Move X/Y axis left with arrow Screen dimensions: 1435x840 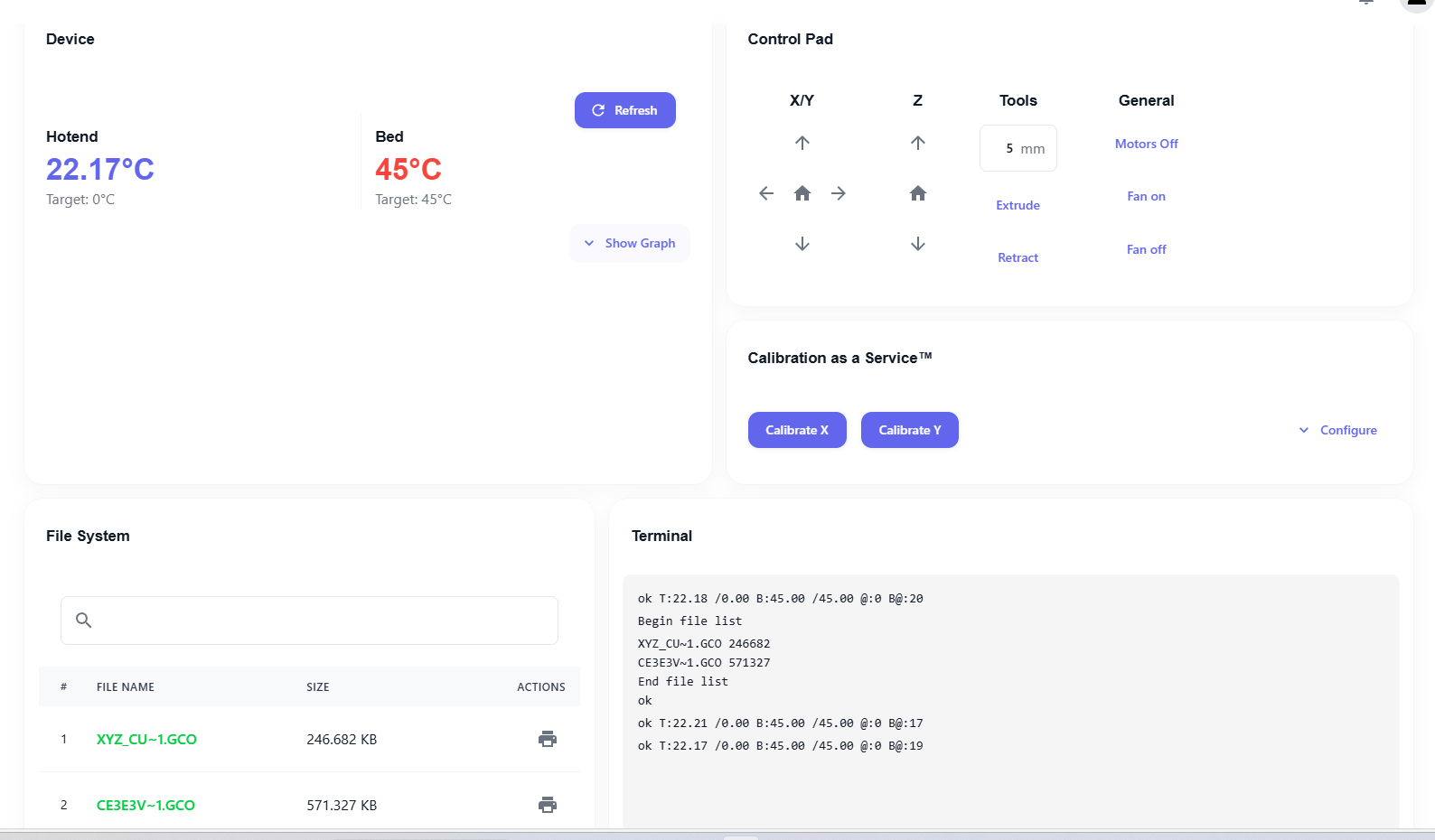(x=766, y=193)
